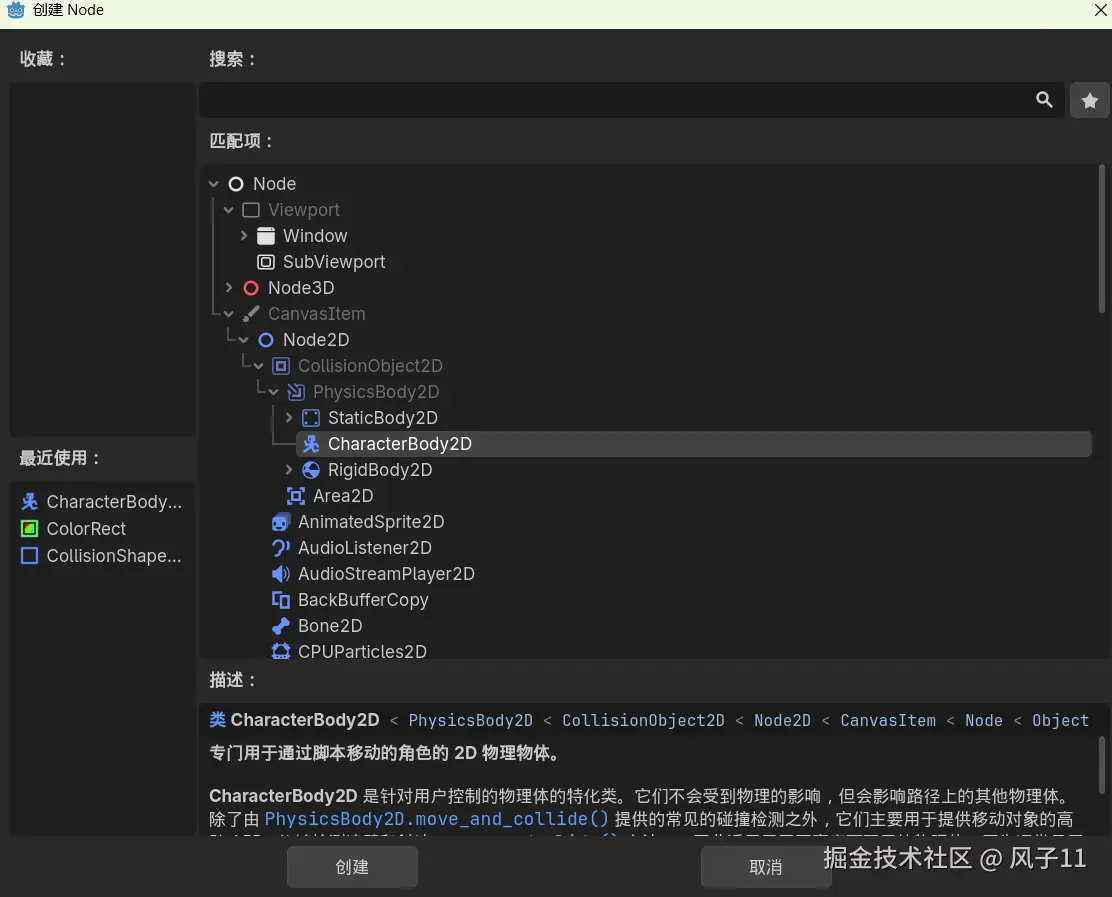Open the Object class link

coord(1060,720)
